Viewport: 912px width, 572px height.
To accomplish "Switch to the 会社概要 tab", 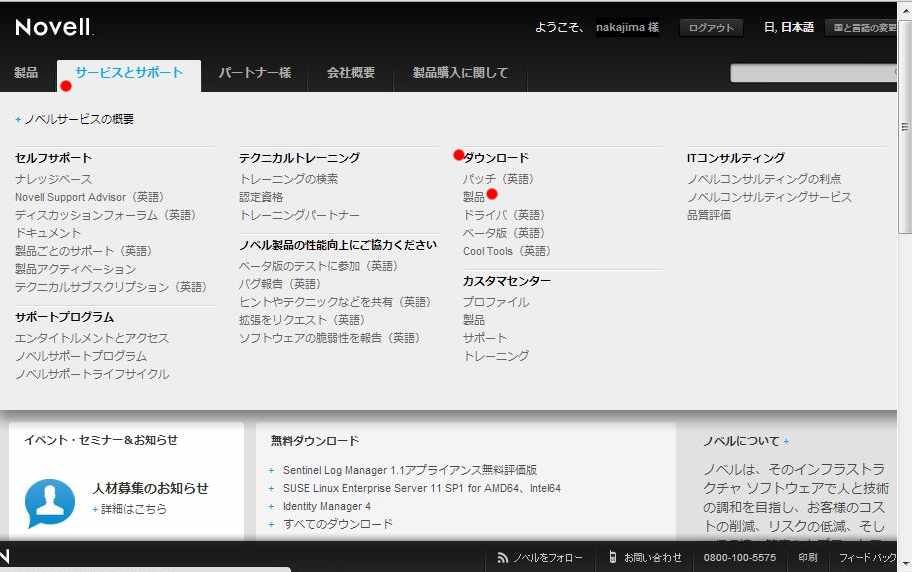I will click(x=351, y=73).
